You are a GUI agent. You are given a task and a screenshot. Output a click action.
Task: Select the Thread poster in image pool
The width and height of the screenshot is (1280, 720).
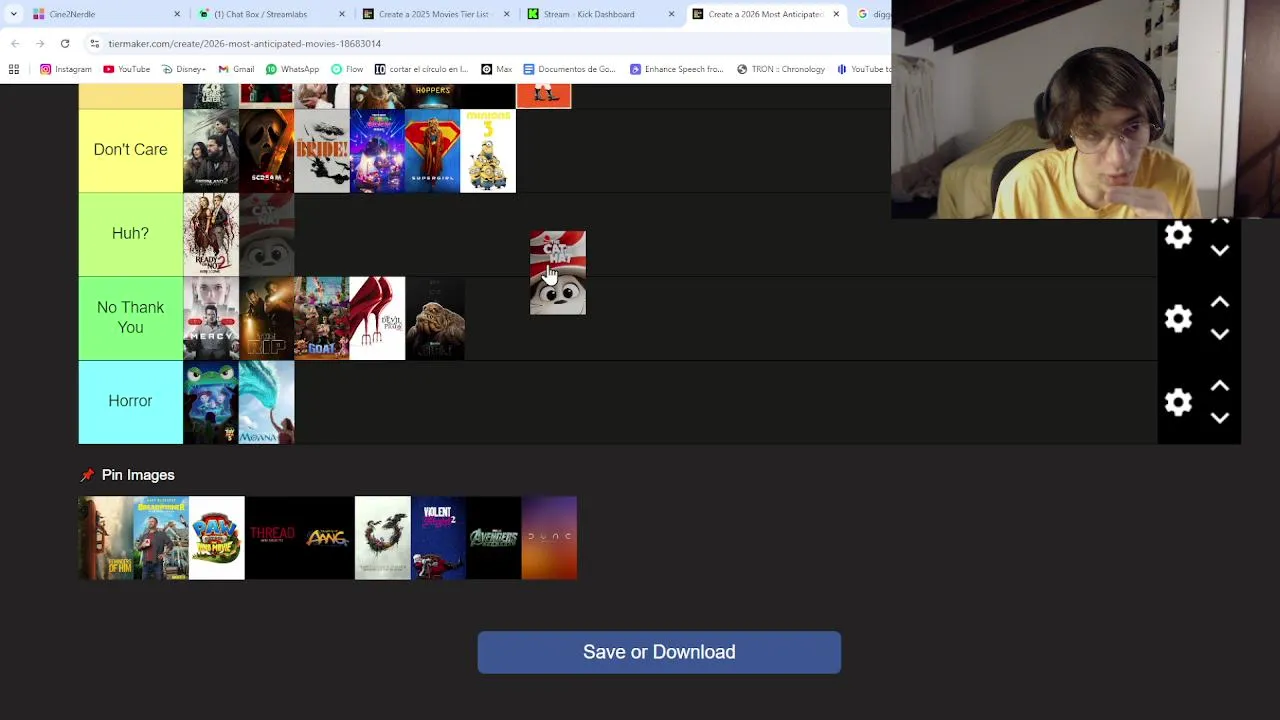pos(272,538)
